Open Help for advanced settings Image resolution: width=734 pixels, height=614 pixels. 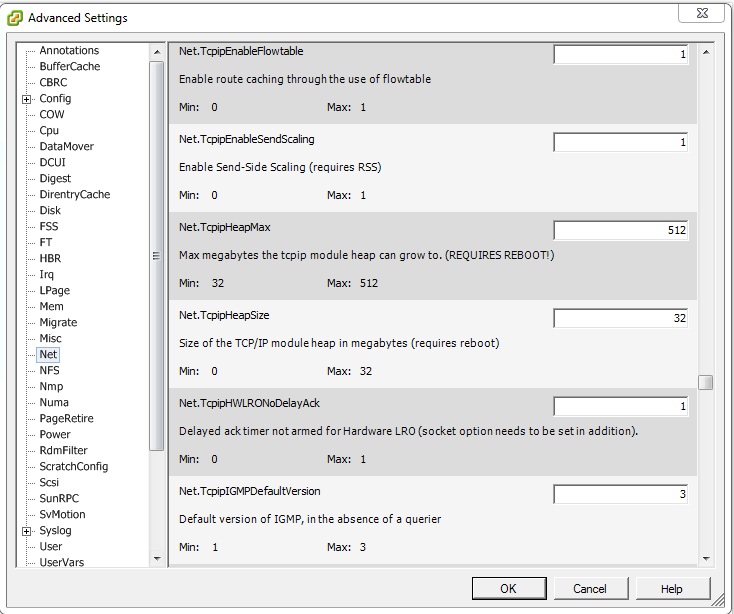point(672,588)
